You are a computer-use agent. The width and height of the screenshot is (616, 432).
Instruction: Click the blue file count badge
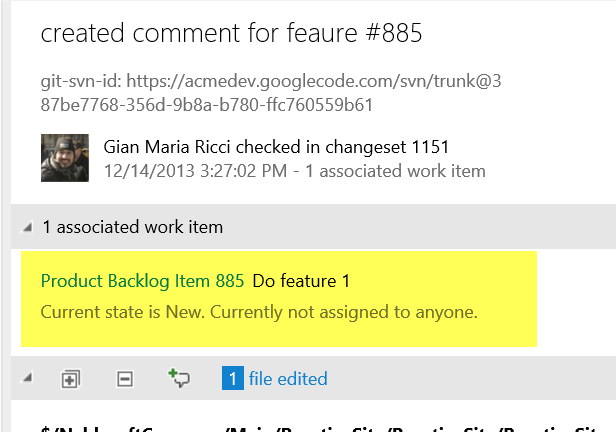[232, 379]
